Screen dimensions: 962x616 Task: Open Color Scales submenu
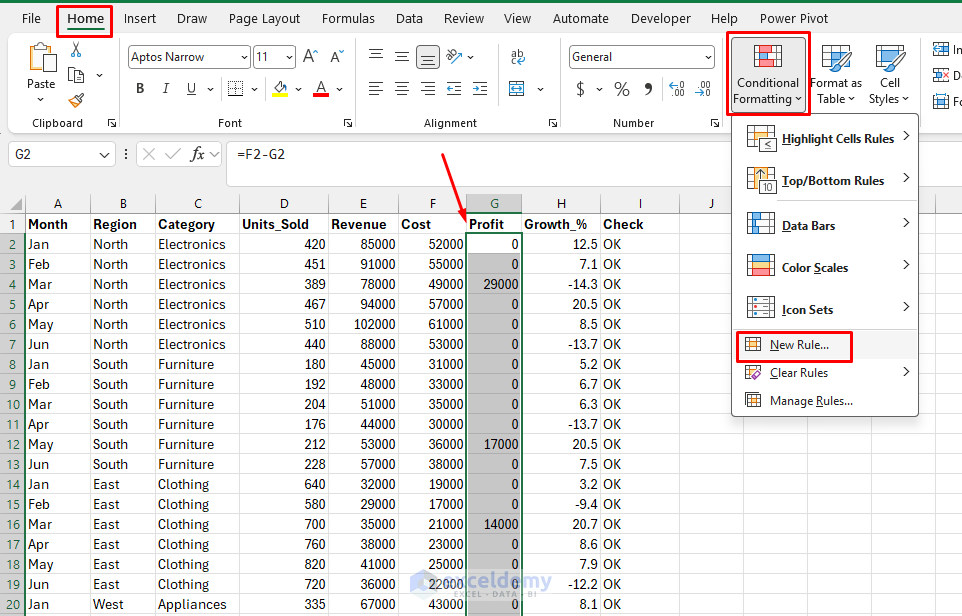click(x=826, y=267)
